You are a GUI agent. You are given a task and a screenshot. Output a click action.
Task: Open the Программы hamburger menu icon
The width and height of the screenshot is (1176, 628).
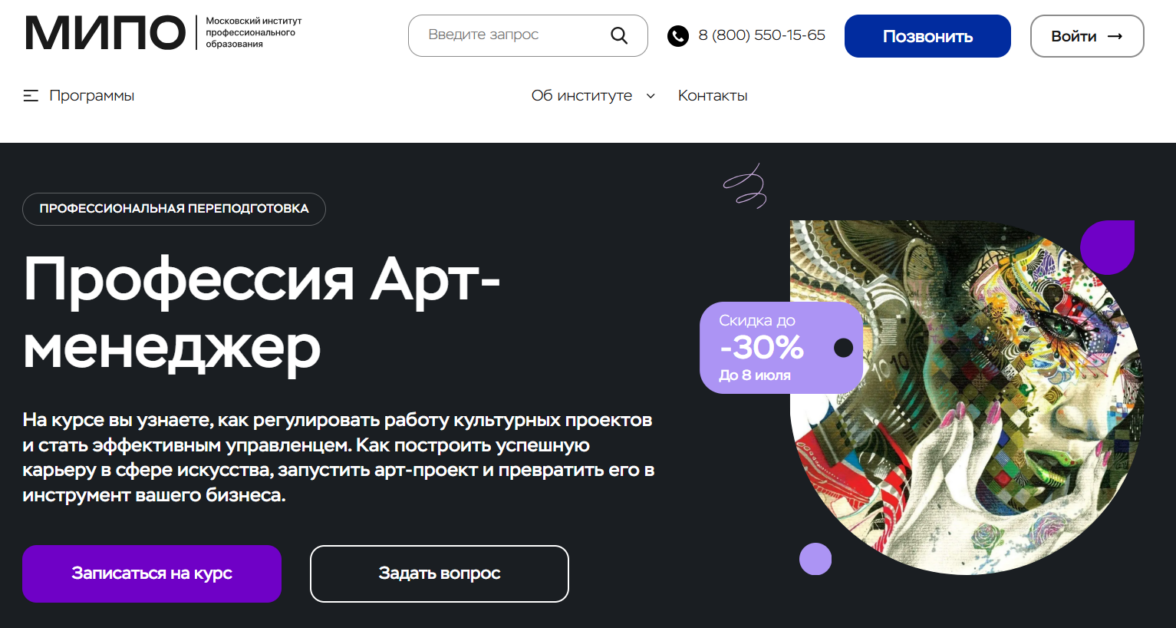click(x=31, y=96)
